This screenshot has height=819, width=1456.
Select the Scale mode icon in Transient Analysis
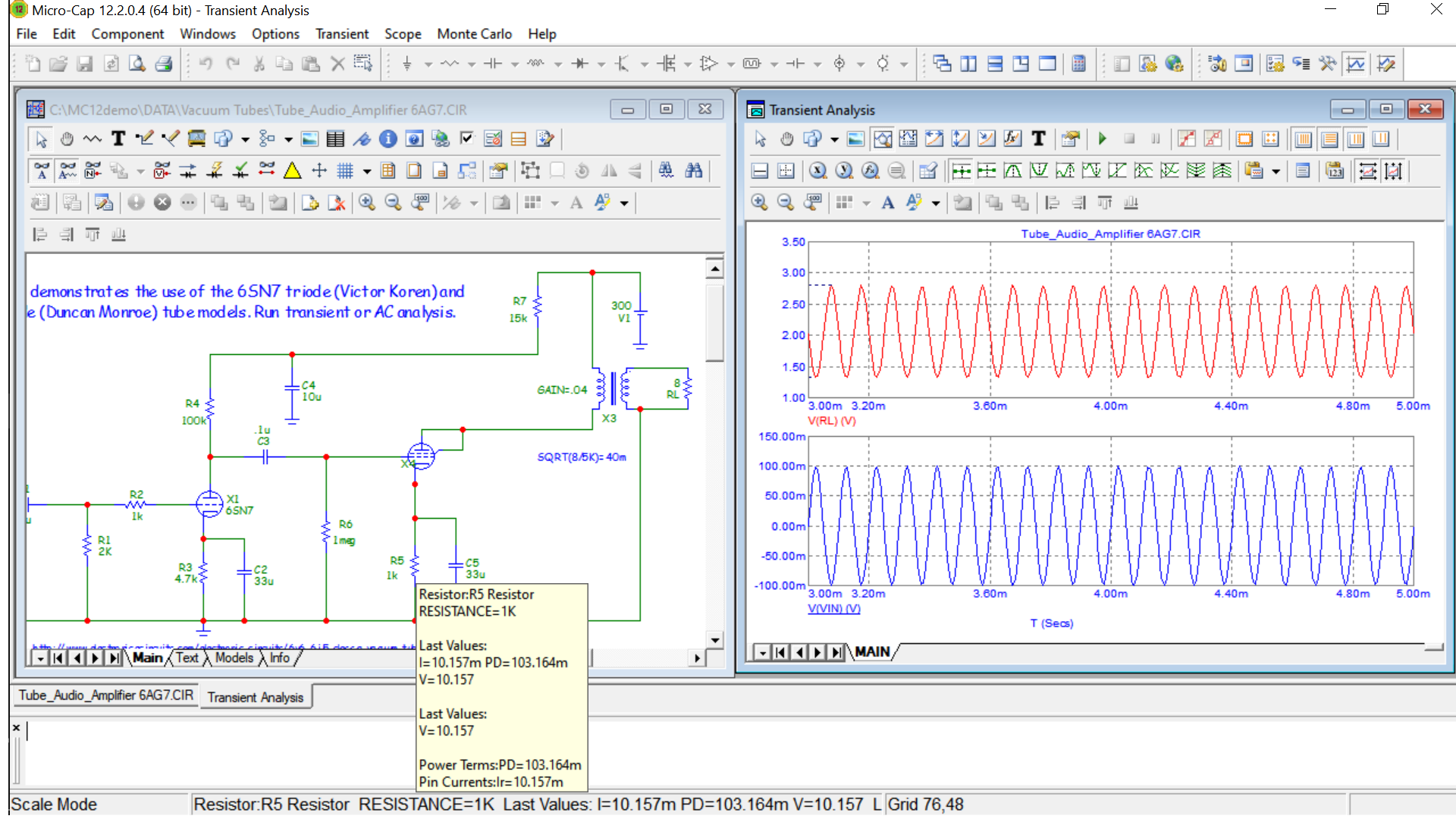point(883,139)
